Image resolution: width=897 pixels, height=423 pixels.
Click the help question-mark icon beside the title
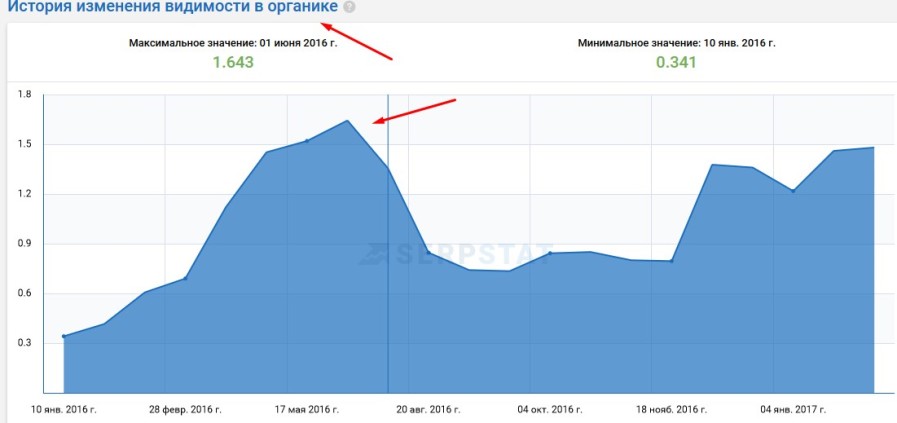point(349,7)
